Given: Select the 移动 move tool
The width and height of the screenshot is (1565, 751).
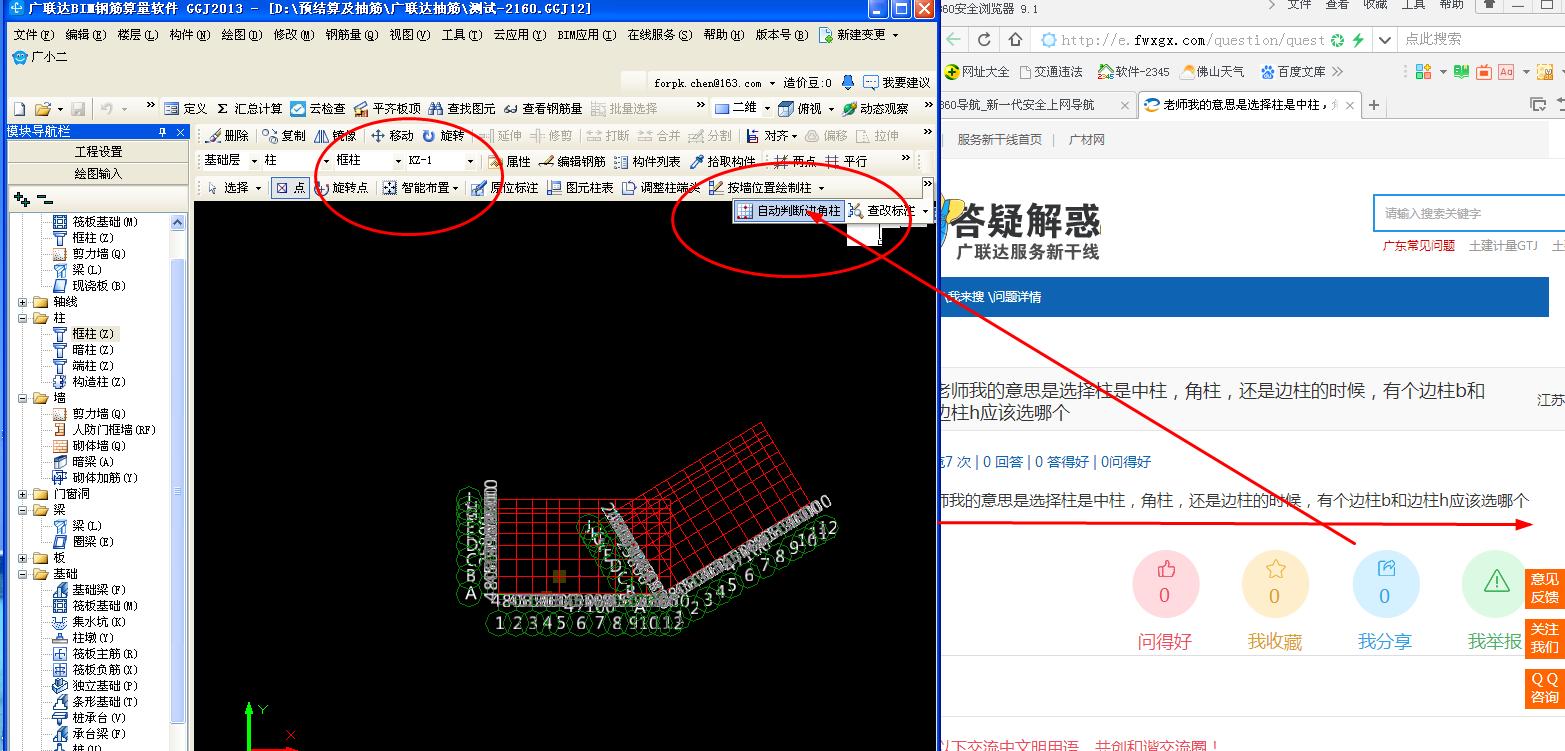Looking at the screenshot, I should click(391, 135).
